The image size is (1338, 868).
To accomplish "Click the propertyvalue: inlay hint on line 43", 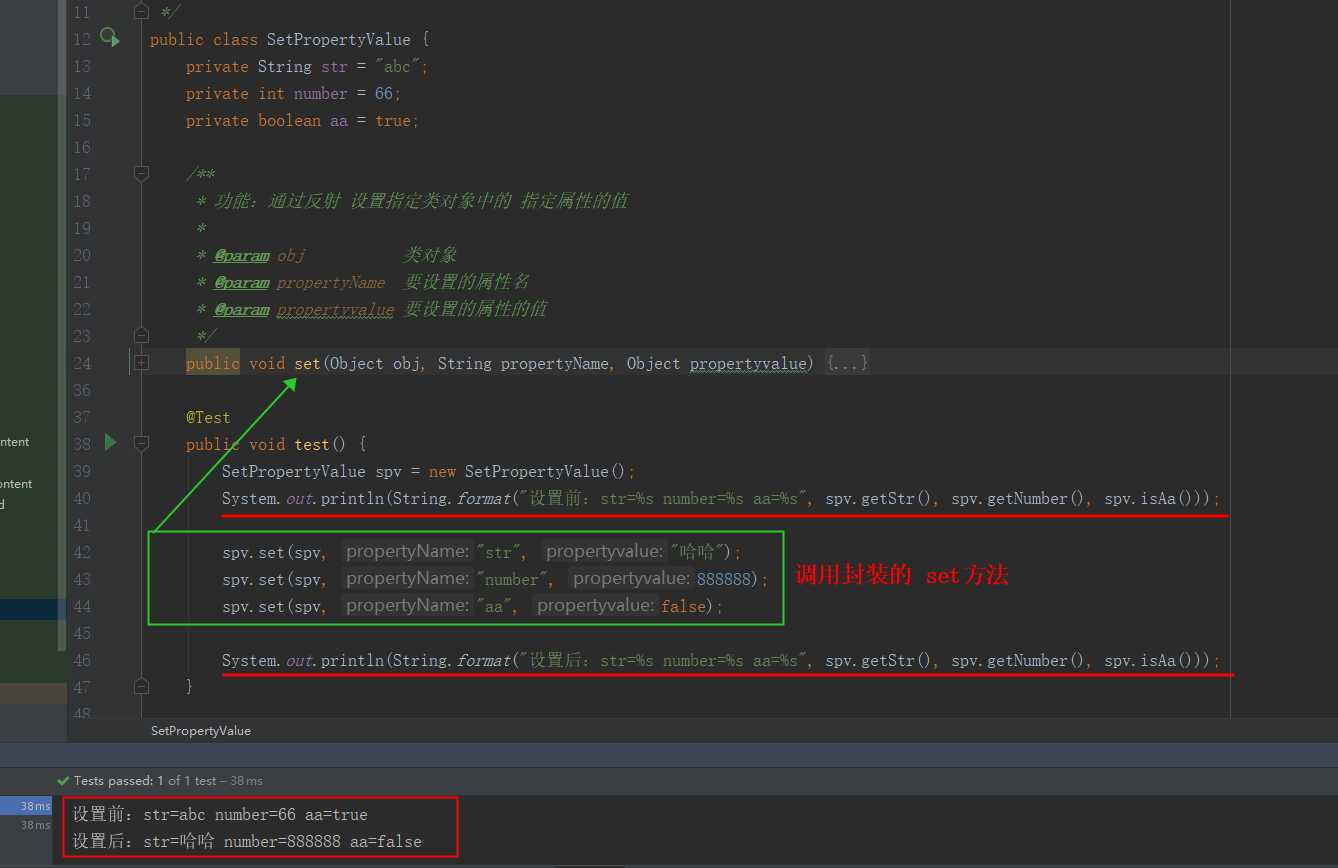I will point(632,579).
